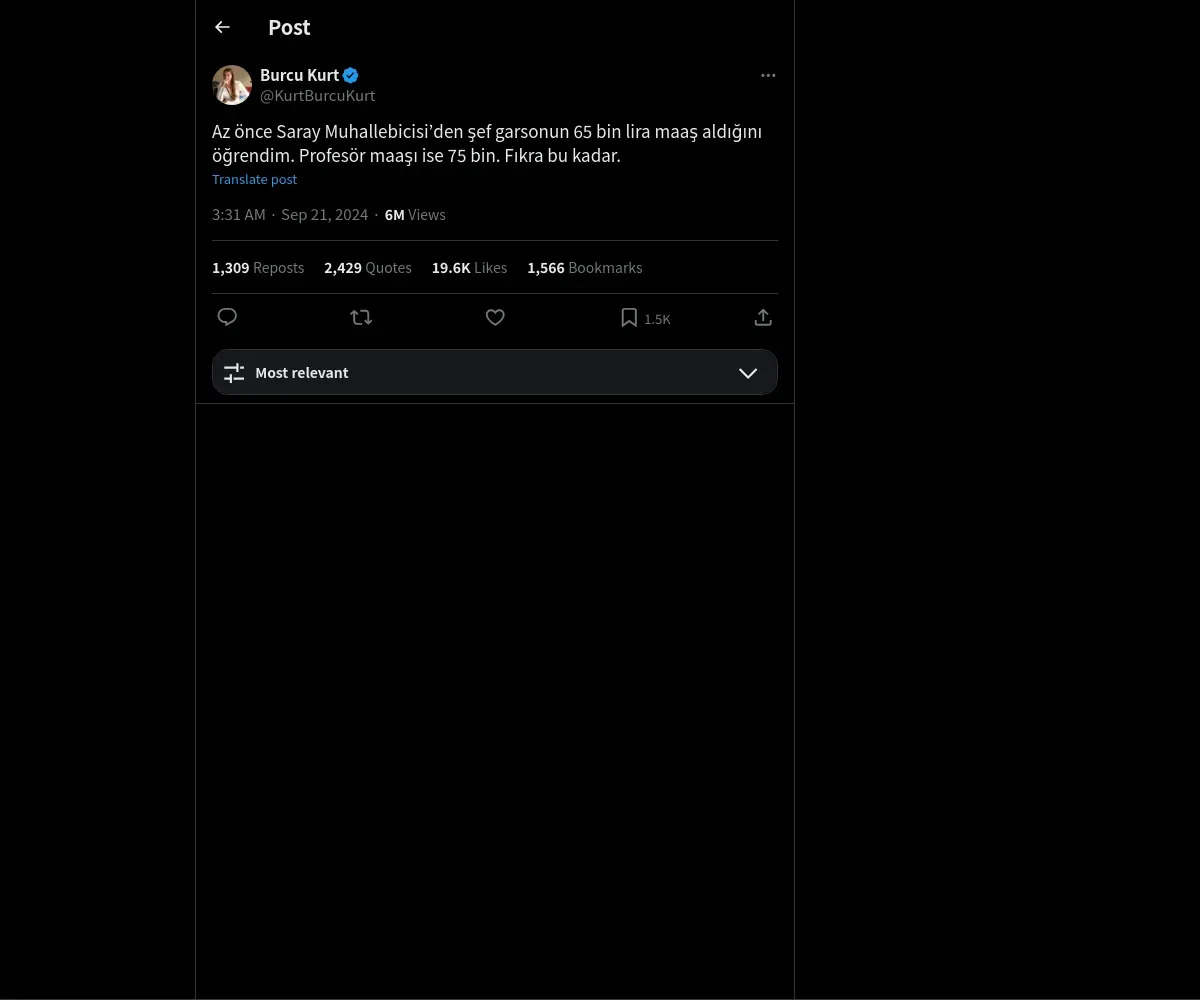Open the three-dot more options menu
This screenshot has height=1000, width=1200.
click(768, 76)
